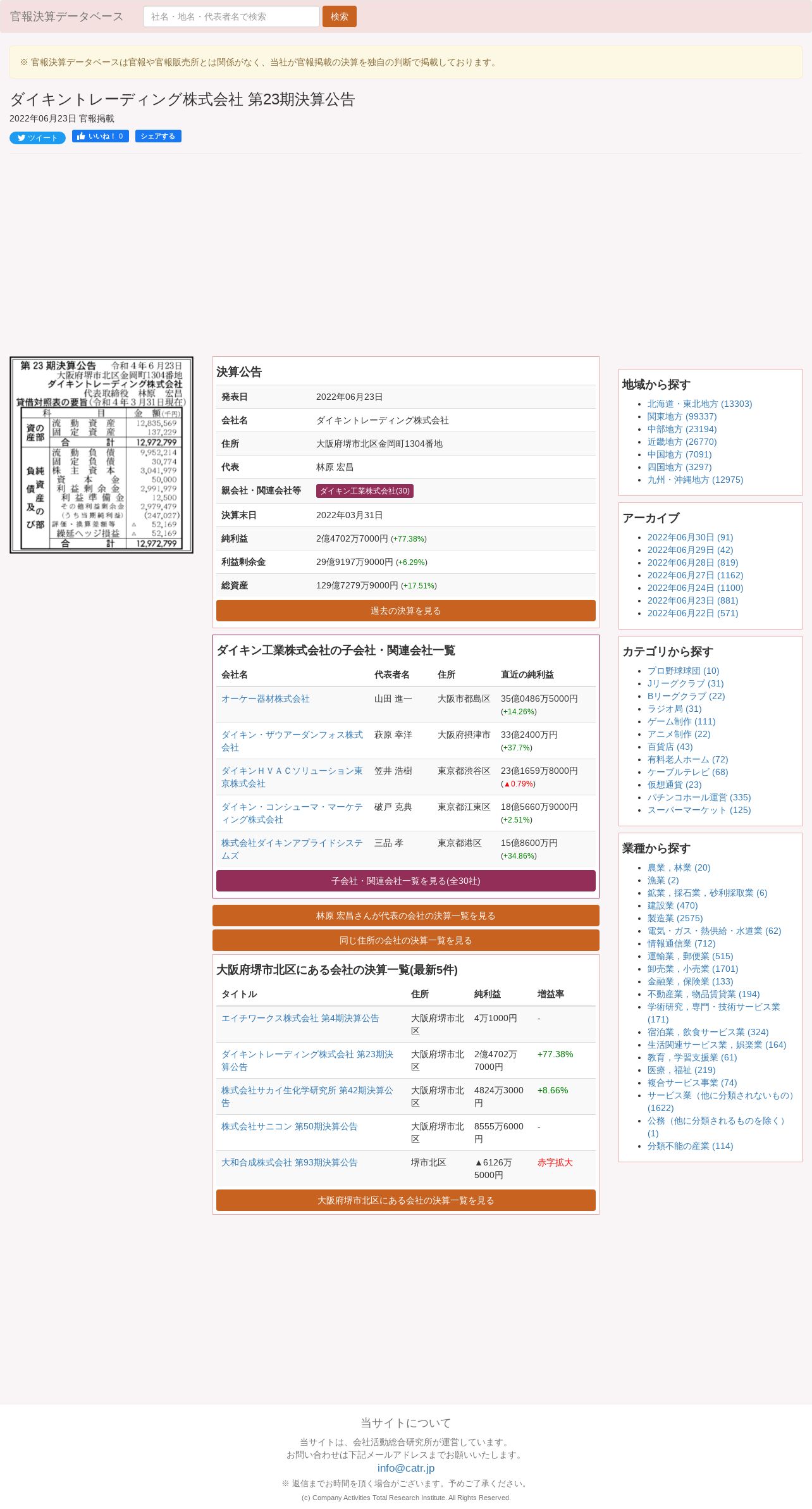The image size is (812, 1509).
Task: Select industry 金融業，保険業 (133)
Action: [x=690, y=981]
